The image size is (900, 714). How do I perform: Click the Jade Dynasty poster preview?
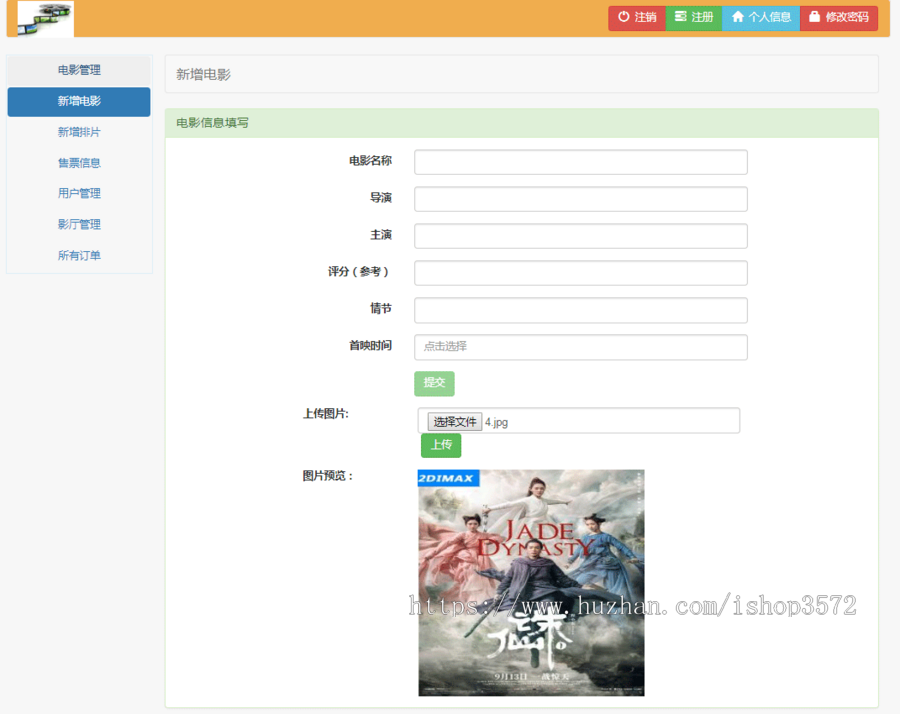tap(531, 583)
